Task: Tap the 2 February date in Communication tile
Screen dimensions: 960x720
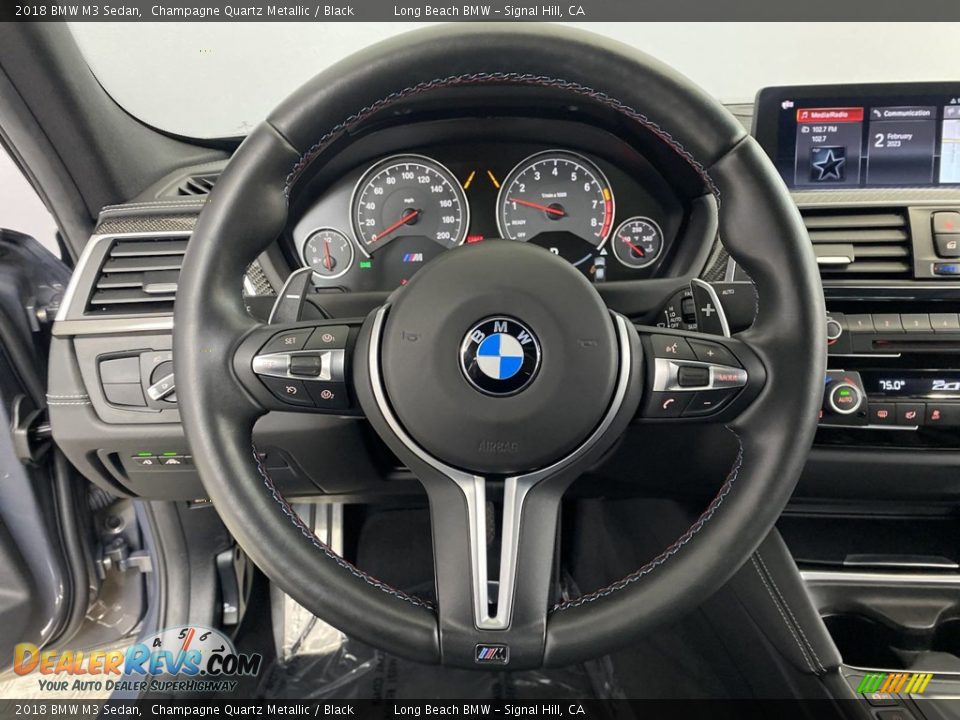Action: click(x=894, y=140)
